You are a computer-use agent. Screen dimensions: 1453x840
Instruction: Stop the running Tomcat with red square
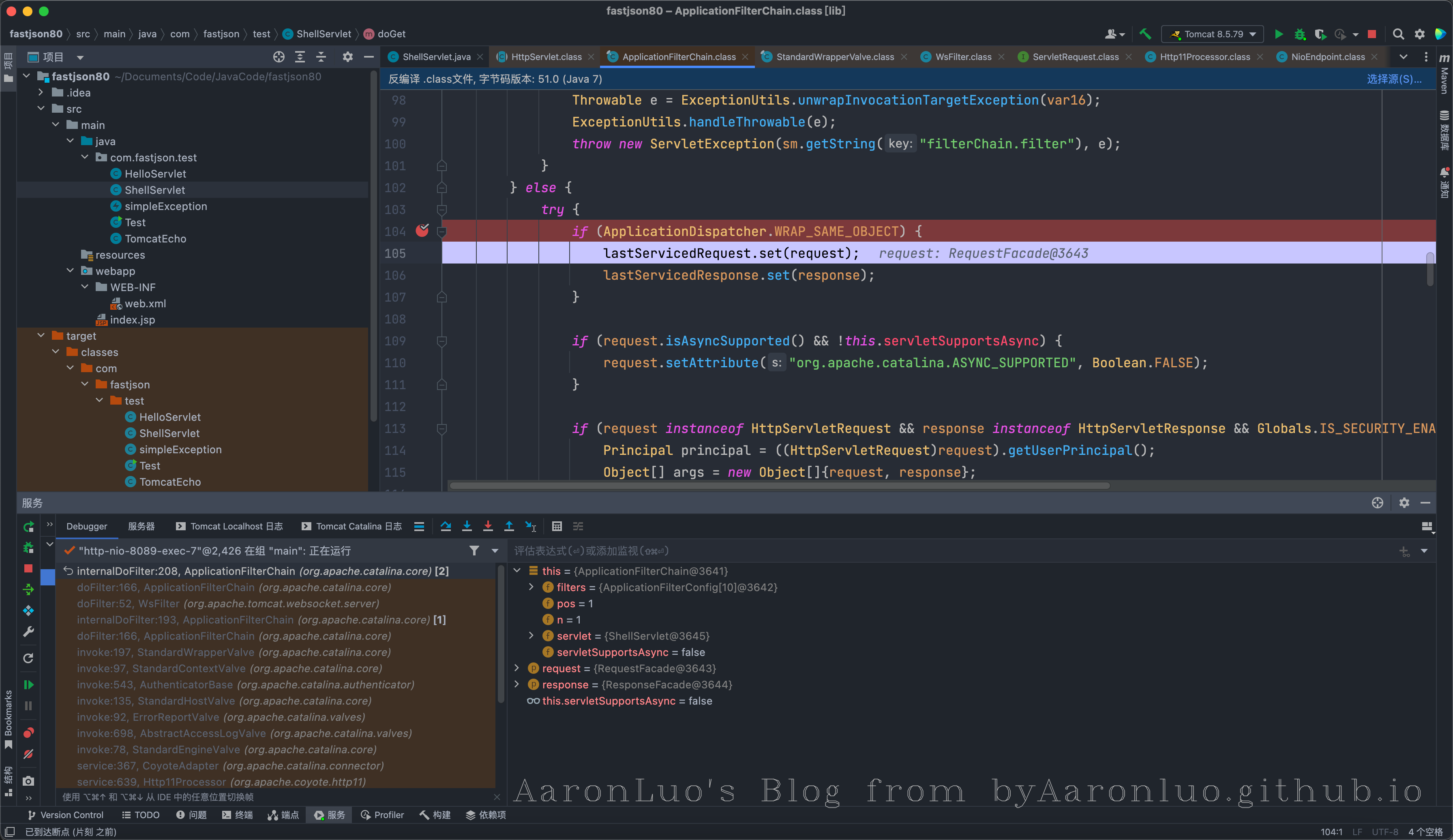[1372, 34]
